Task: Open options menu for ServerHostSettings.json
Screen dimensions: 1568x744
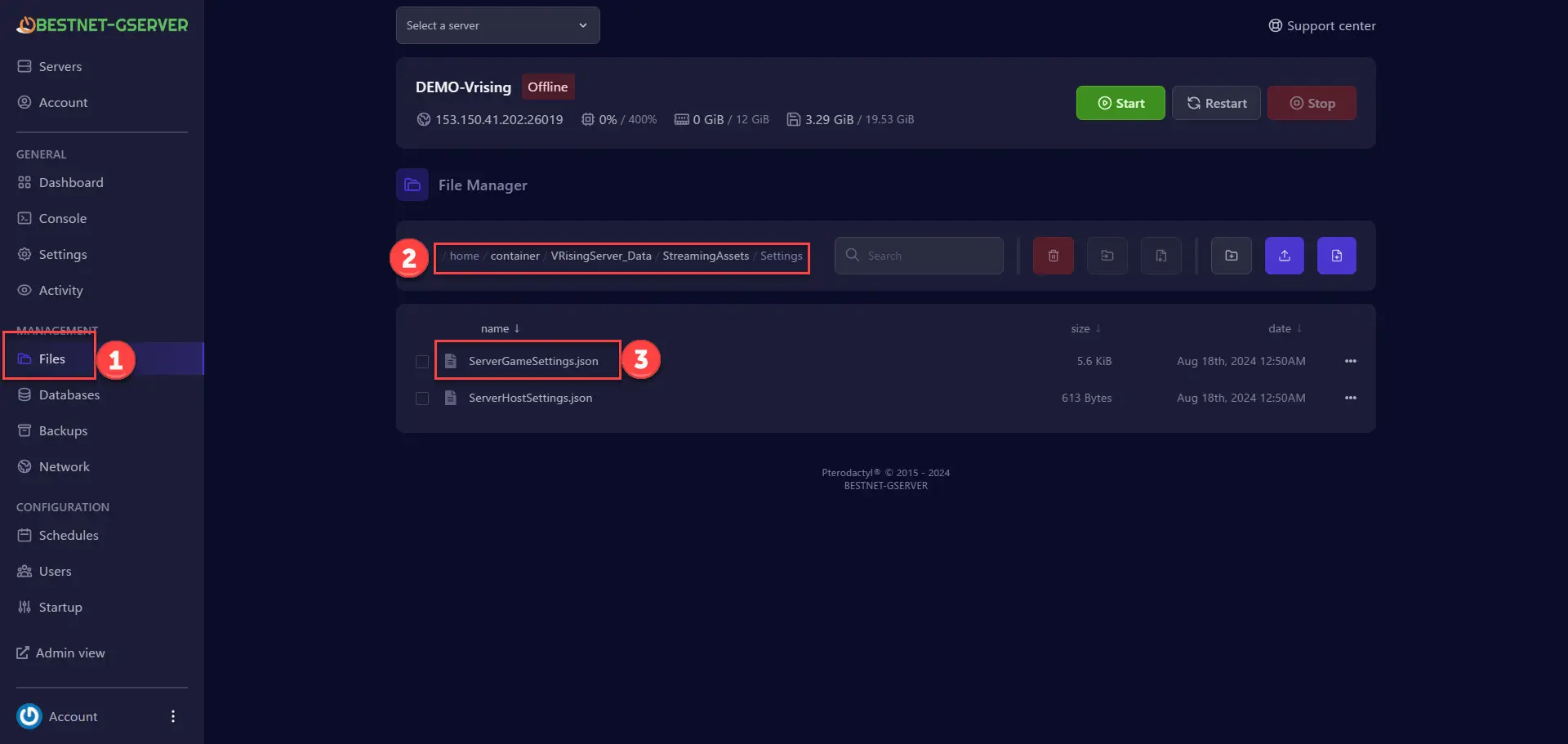Action: click(x=1350, y=398)
